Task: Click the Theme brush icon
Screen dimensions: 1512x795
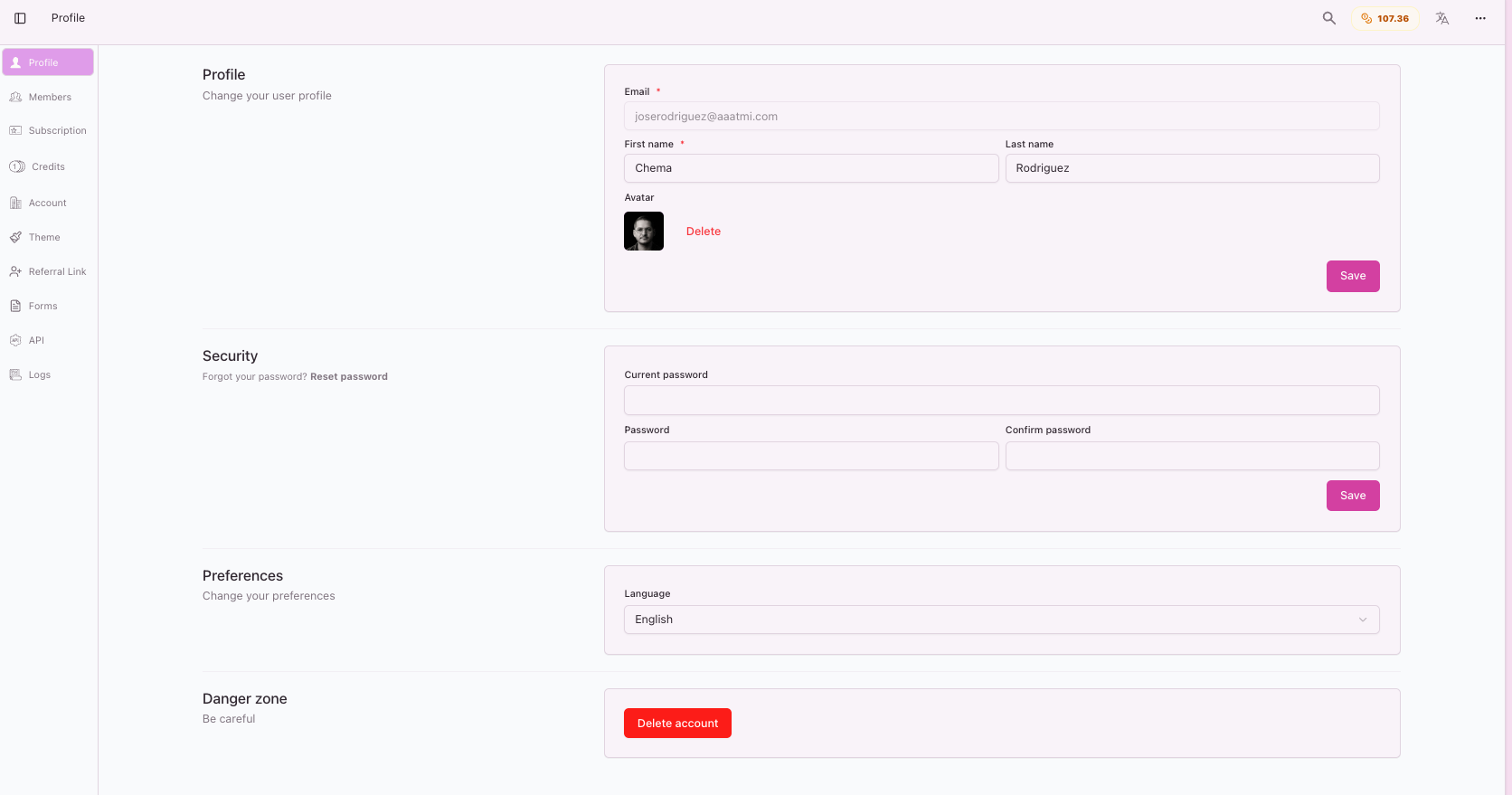Action: point(15,237)
